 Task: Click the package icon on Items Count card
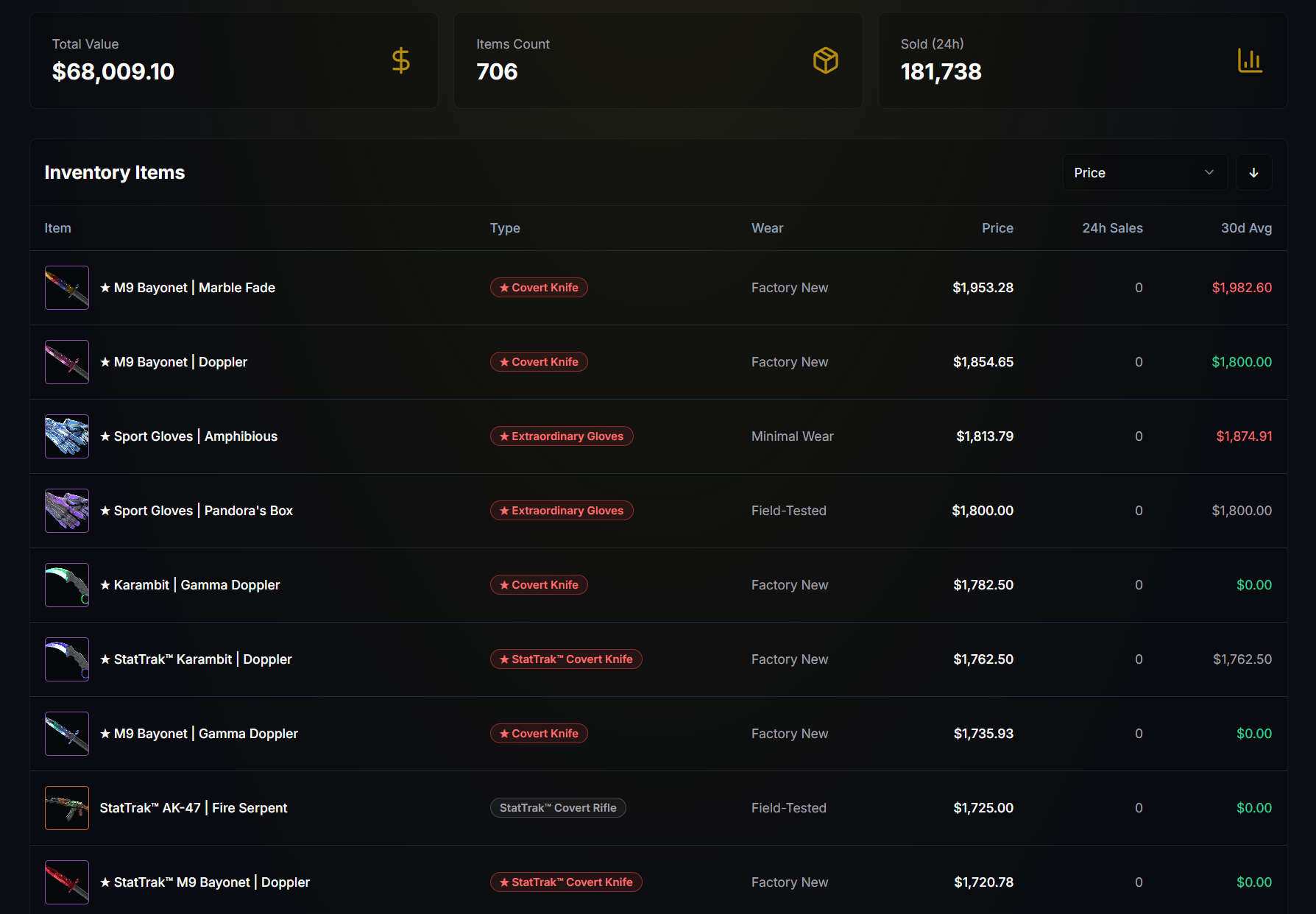[x=826, y=60]
